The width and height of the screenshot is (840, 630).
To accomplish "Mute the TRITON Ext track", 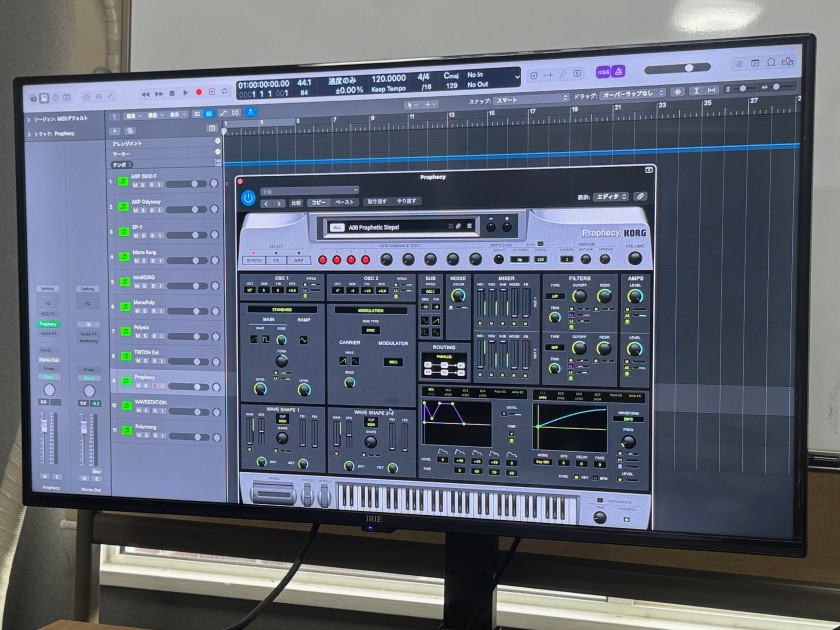I will pyautogui.click(x=138, y=361).
